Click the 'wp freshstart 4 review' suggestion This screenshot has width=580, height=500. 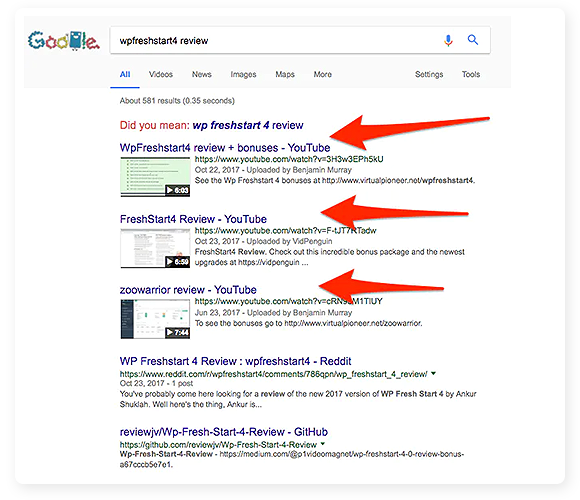click(x=248, y=125)
